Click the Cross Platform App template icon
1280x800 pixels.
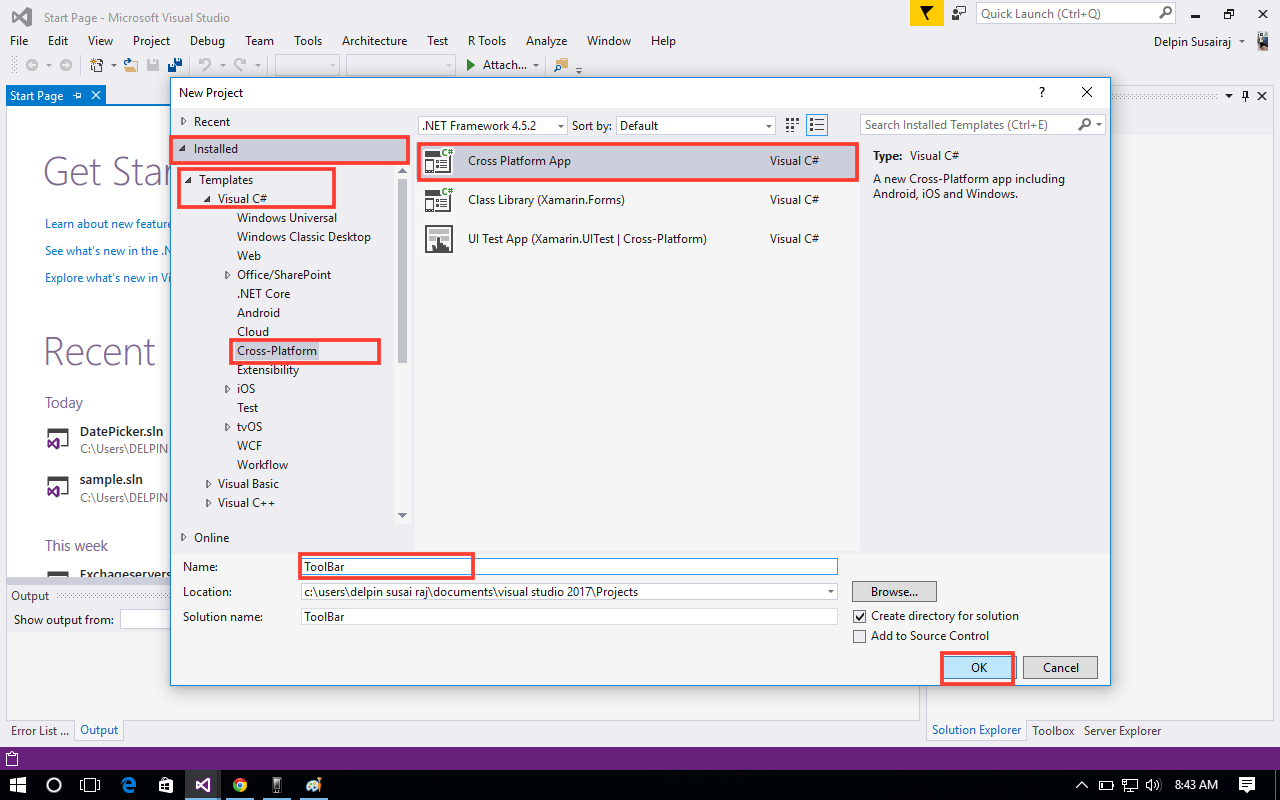pyautogui.click(x=439, y=161)
